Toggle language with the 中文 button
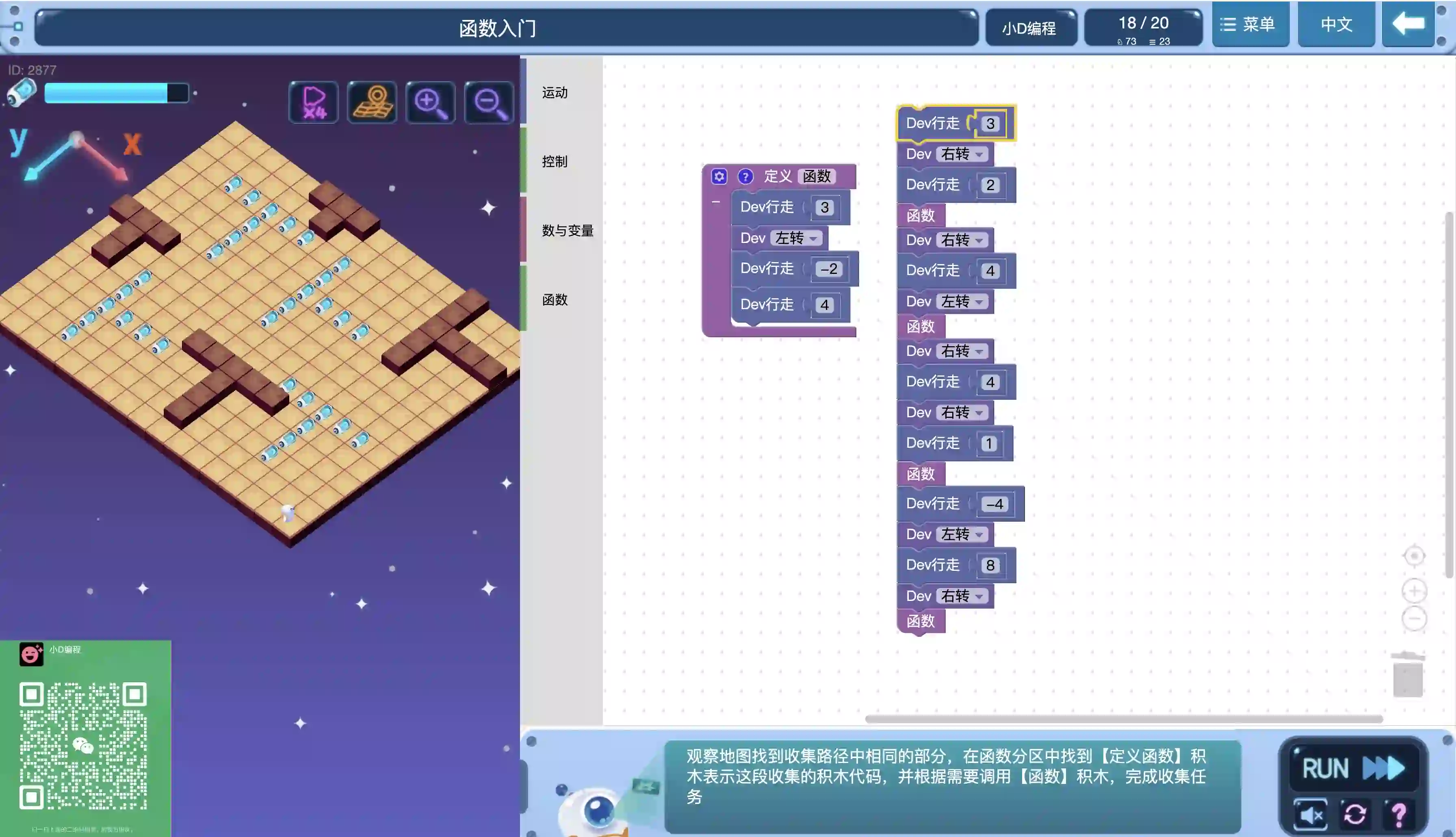Screen dimensions: 1456x837 click(x=1336, y=24)
